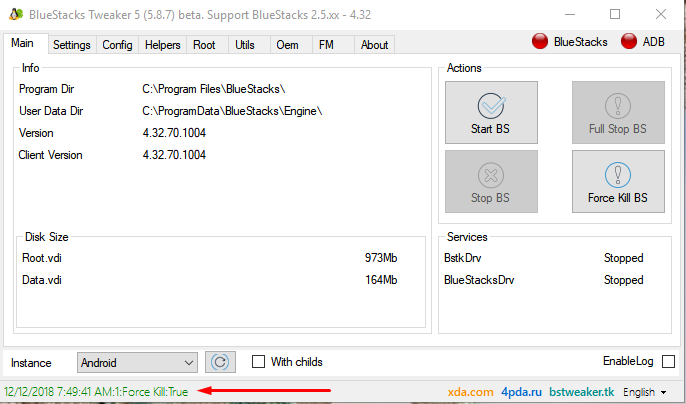Follow the bstweaker.tk link
The height and width of the screenshot is (404, 686).
coord(582,392)
